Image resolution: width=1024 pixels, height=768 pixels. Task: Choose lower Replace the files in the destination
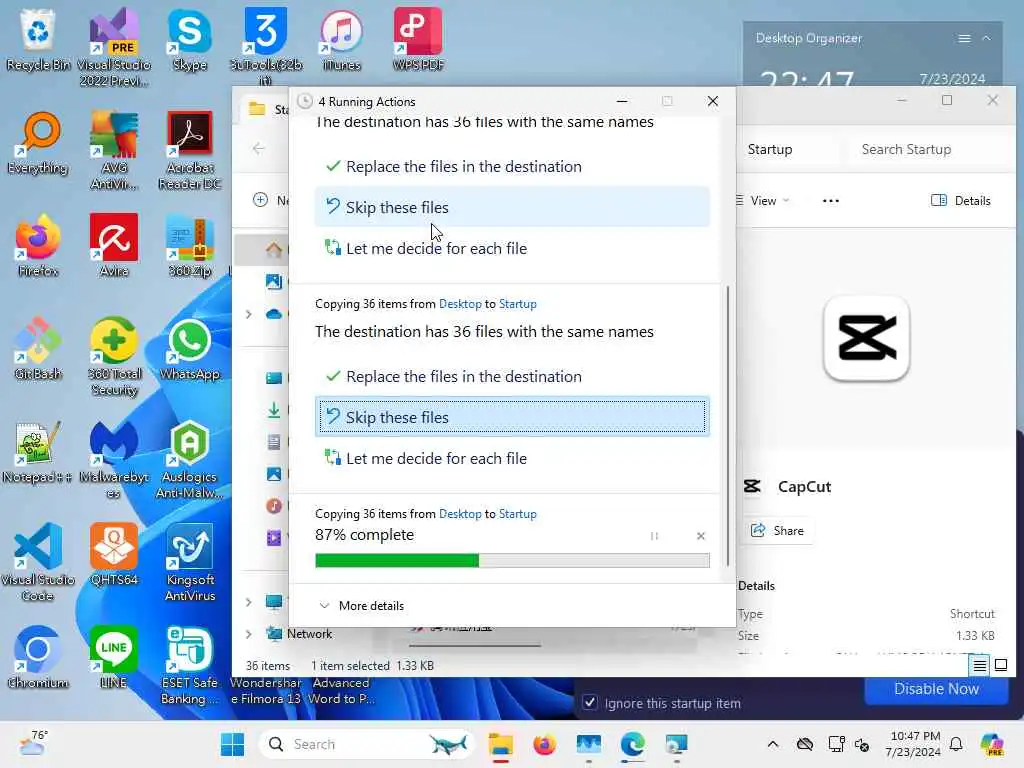pos(512,376)
